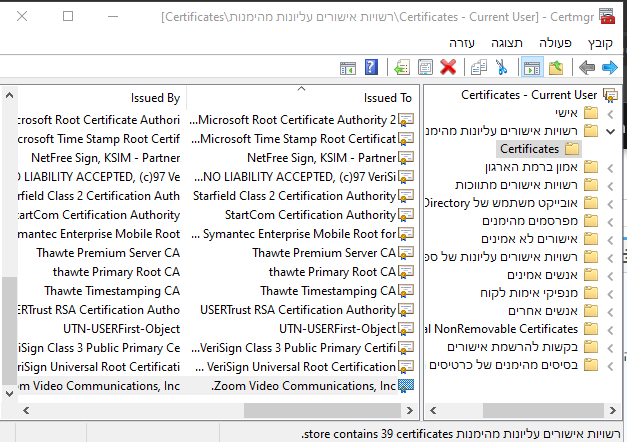Expand the מנפיקי אימות לקוח folder
The width and height of the screenshot is (627, 442).
[x=611, y=294]
